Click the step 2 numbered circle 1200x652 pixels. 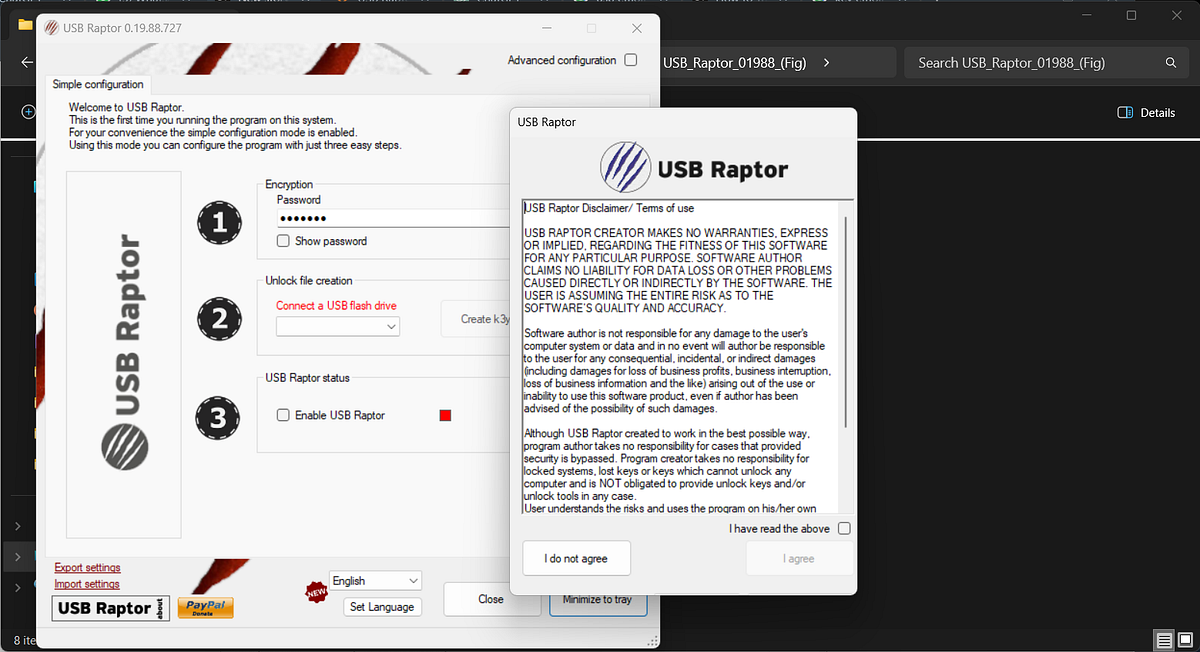[219, 318]
